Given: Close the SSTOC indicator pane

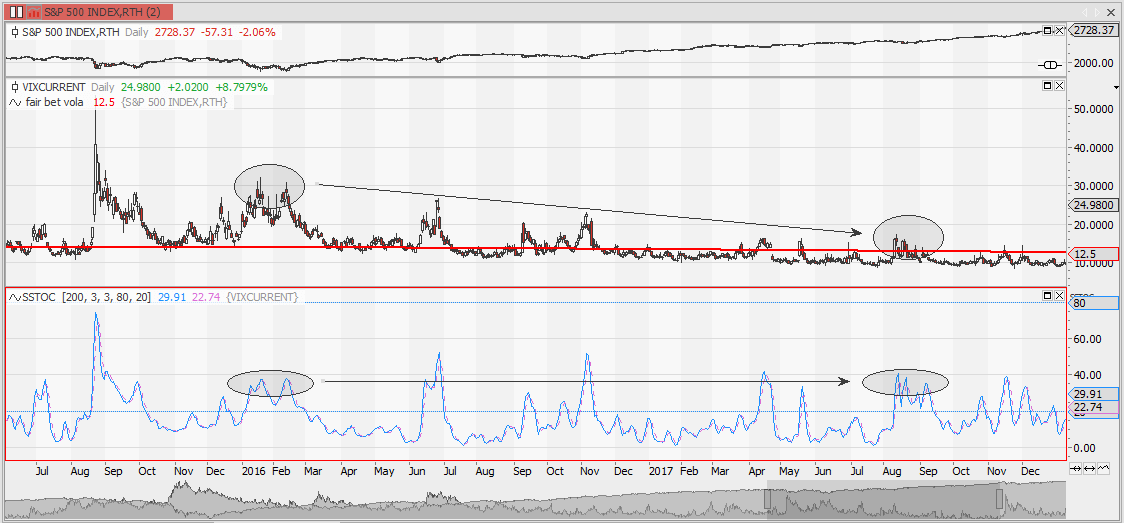Looking at the screenshot, I should (x=1059, y=296).
